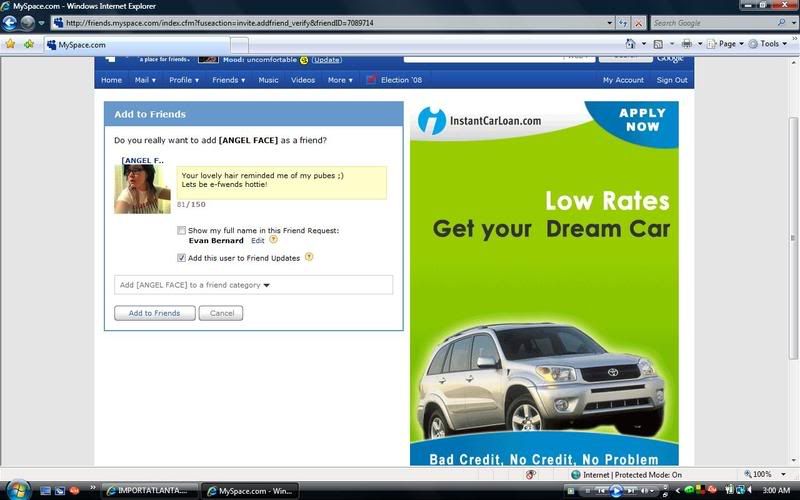
Task: Open the Profile menu in MySpace nav
Action: pos(183,80)
